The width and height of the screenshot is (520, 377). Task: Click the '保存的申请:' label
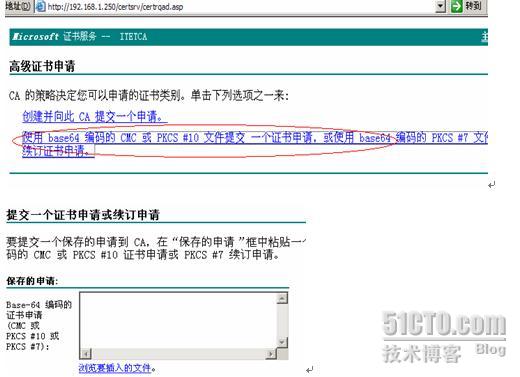click(x=32, y=281)
